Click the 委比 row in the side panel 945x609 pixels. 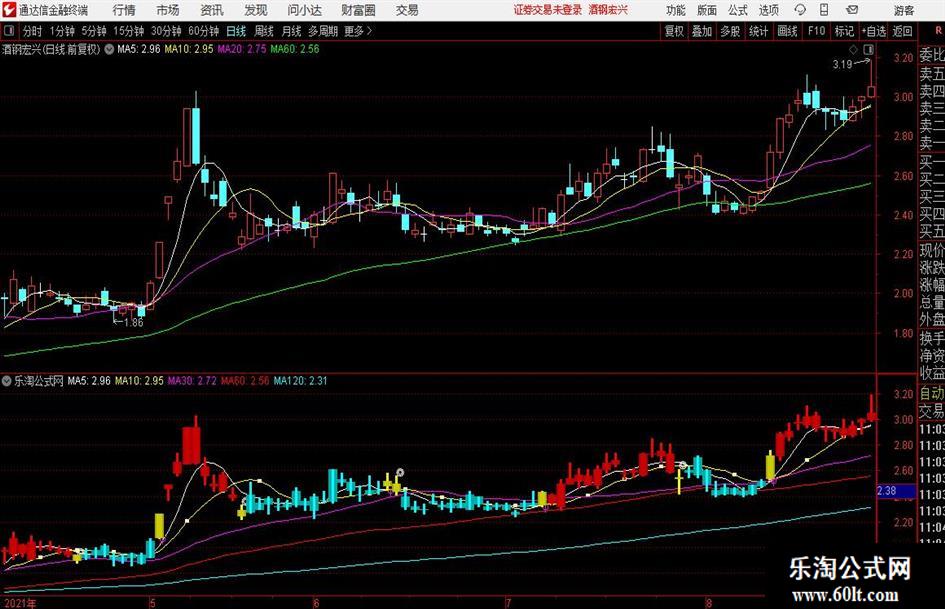[932, 55]
